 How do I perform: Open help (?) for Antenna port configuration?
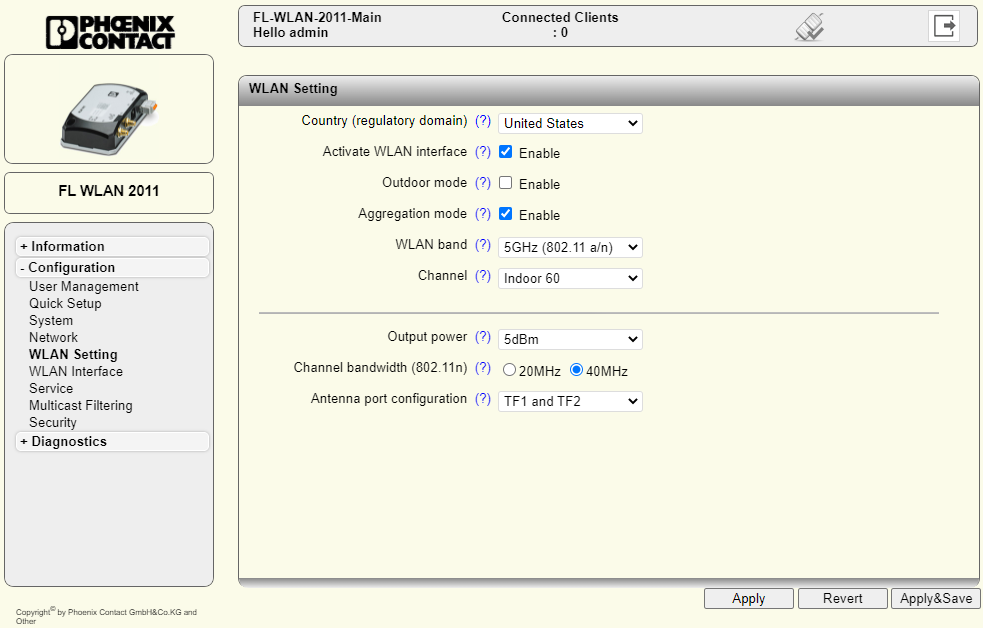click(x=483, y=399)
